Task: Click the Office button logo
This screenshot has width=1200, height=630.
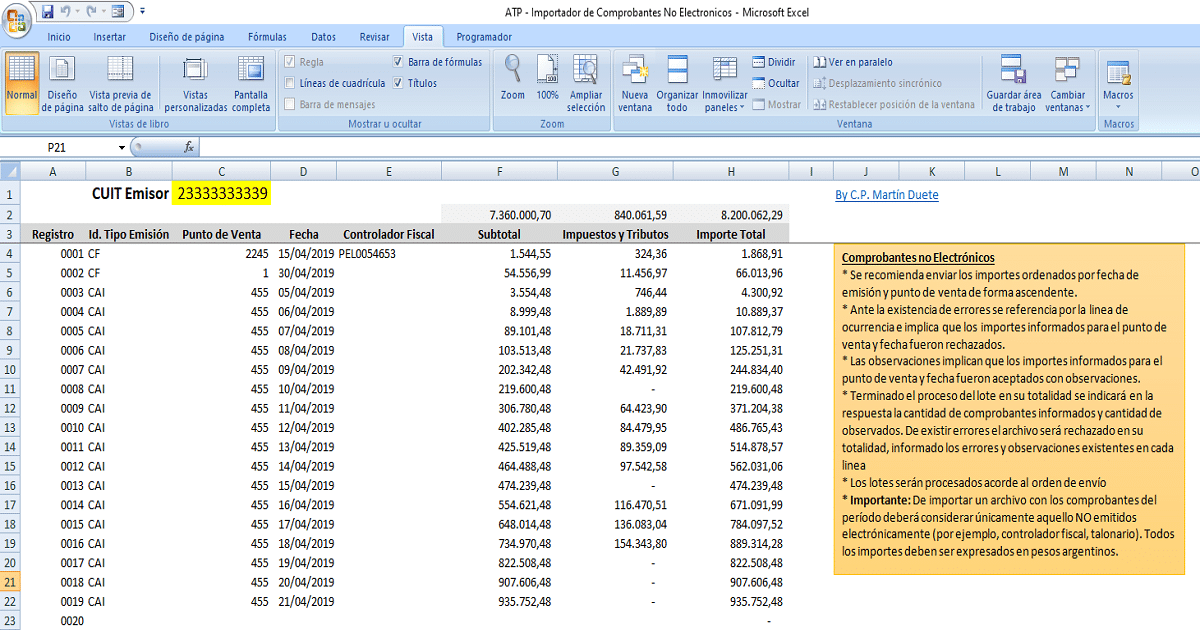Action: [17, 18]
